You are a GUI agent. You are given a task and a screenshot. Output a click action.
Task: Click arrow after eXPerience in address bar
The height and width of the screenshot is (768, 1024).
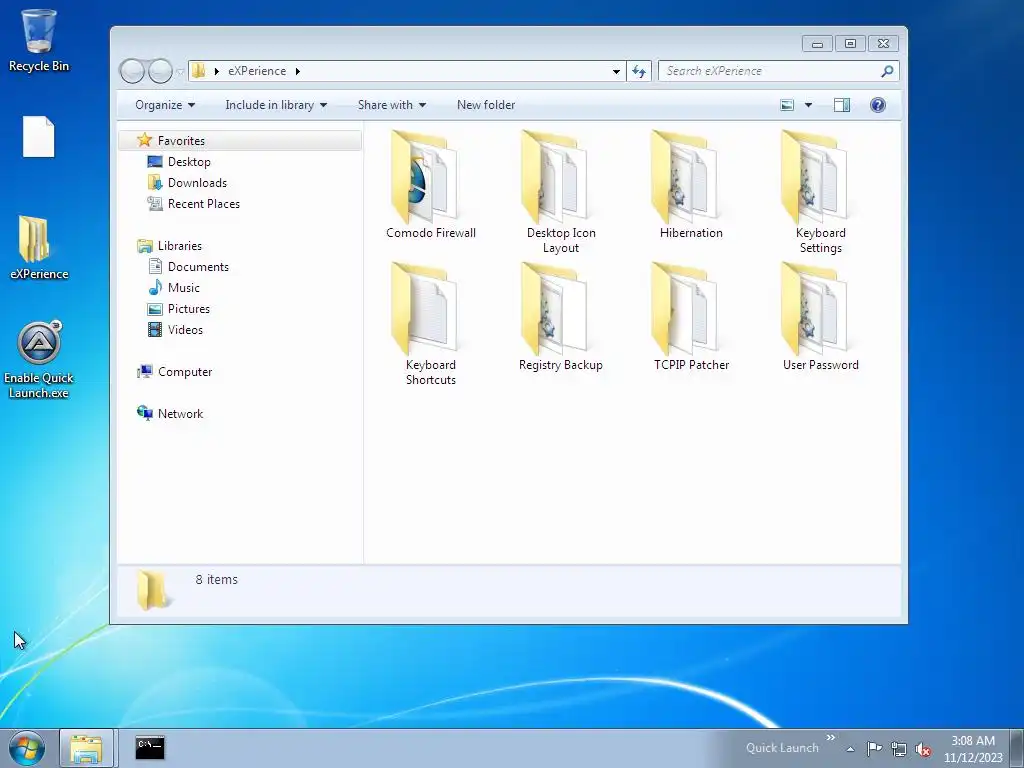[297, 71]
